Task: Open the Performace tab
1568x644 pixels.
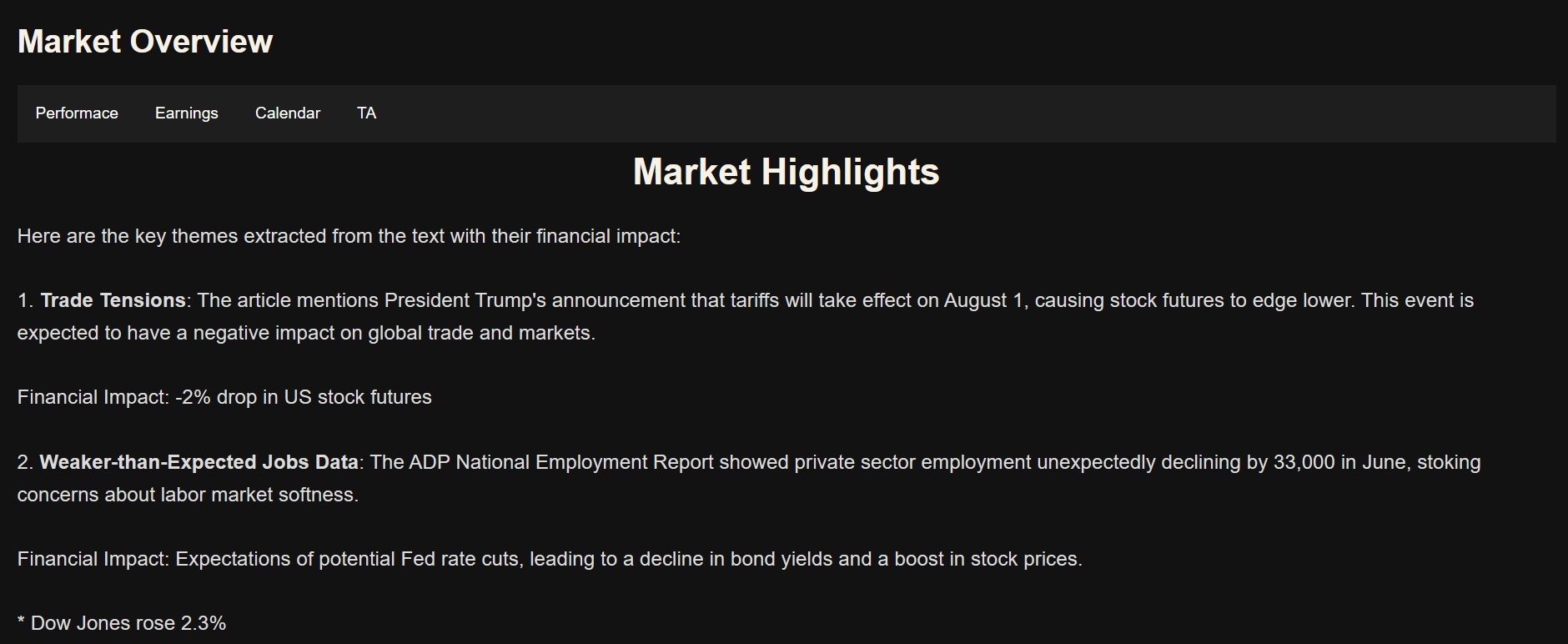Action: [x=77, y=113]
